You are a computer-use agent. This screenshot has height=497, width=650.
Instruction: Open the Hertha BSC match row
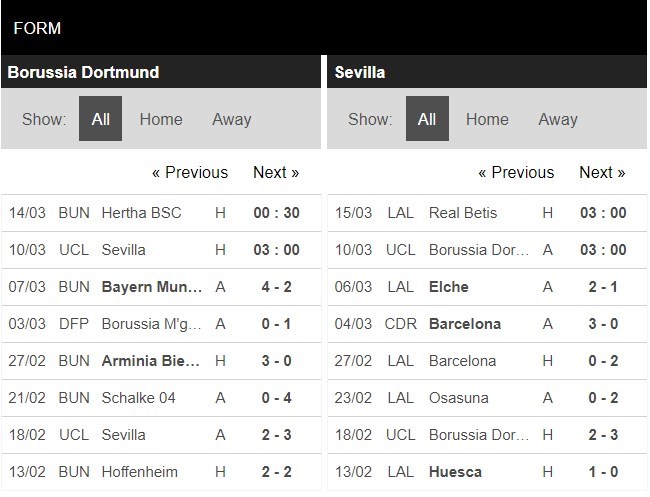[x=138, y=212]
